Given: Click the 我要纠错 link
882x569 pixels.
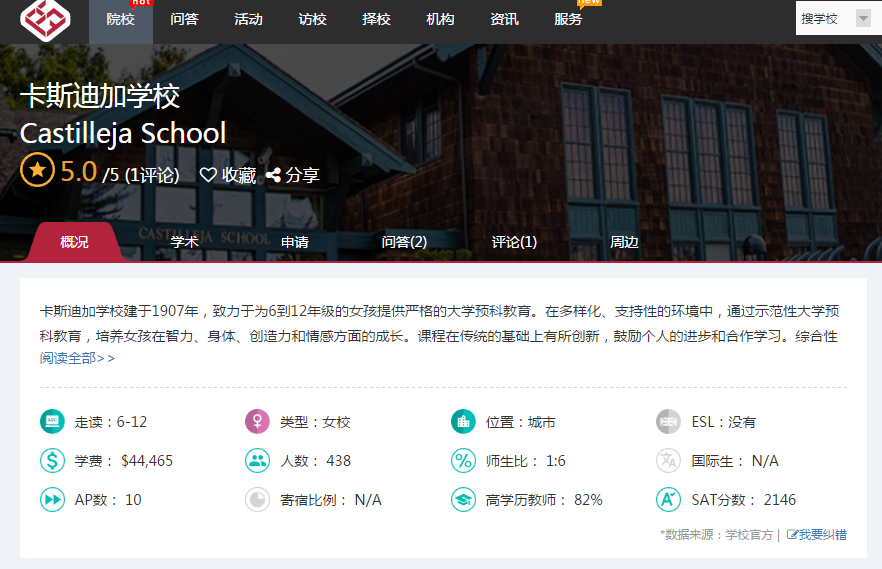Looking at the screenshot, I should pyautogui.click(x=823, y=535).
